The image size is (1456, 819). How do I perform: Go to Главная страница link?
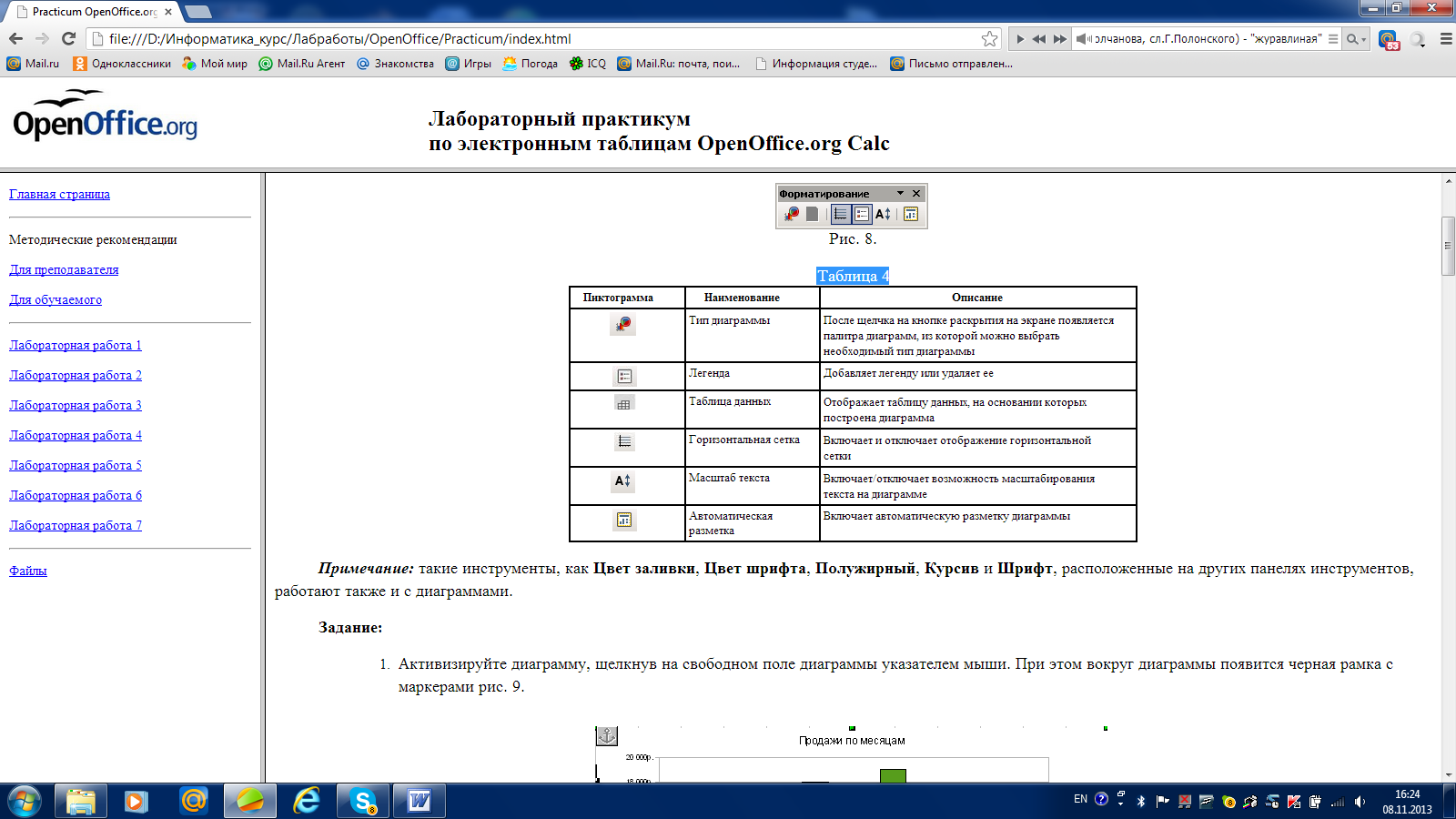click(x=59, y=194)
